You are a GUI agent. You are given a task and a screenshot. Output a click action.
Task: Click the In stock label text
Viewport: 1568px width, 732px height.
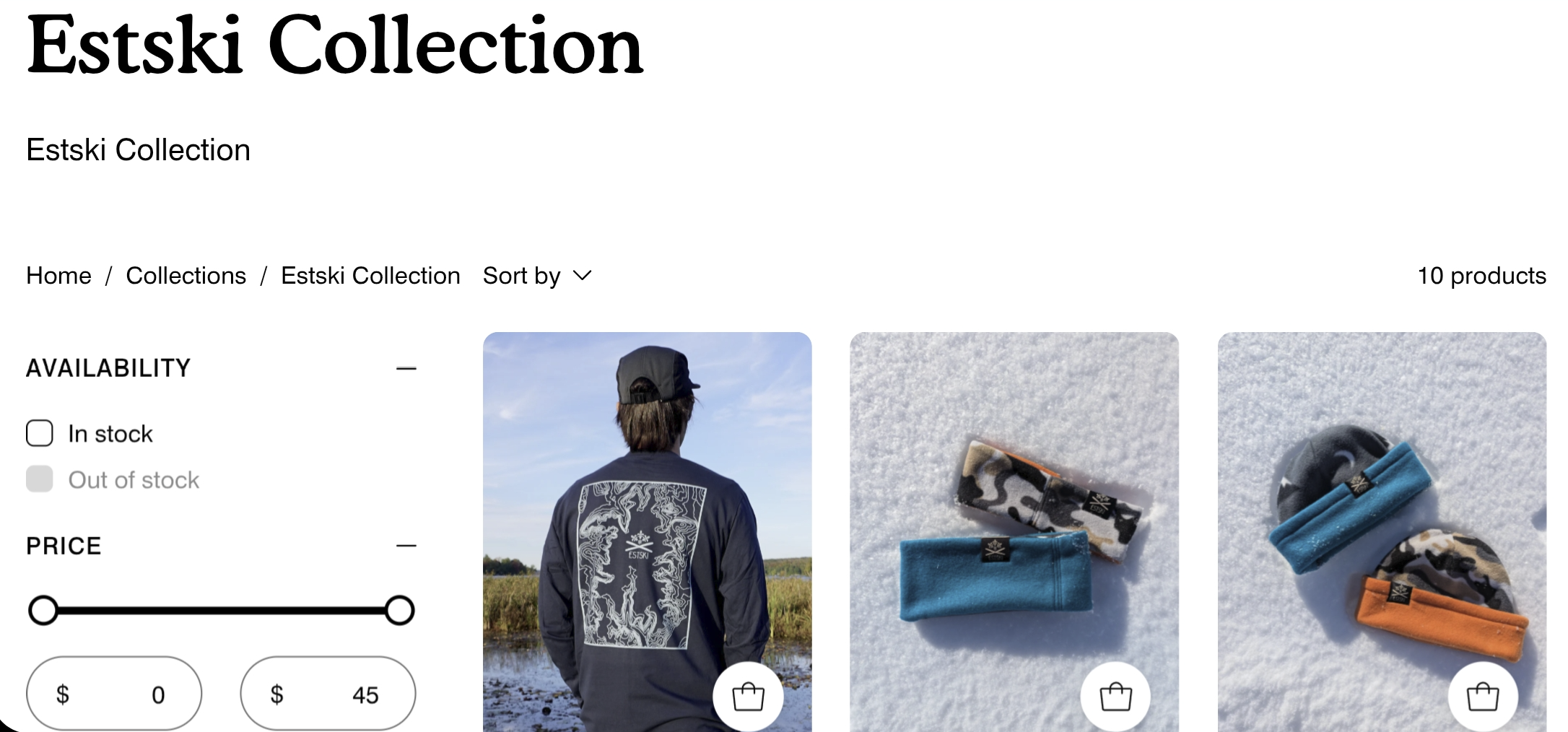(110, 434)
